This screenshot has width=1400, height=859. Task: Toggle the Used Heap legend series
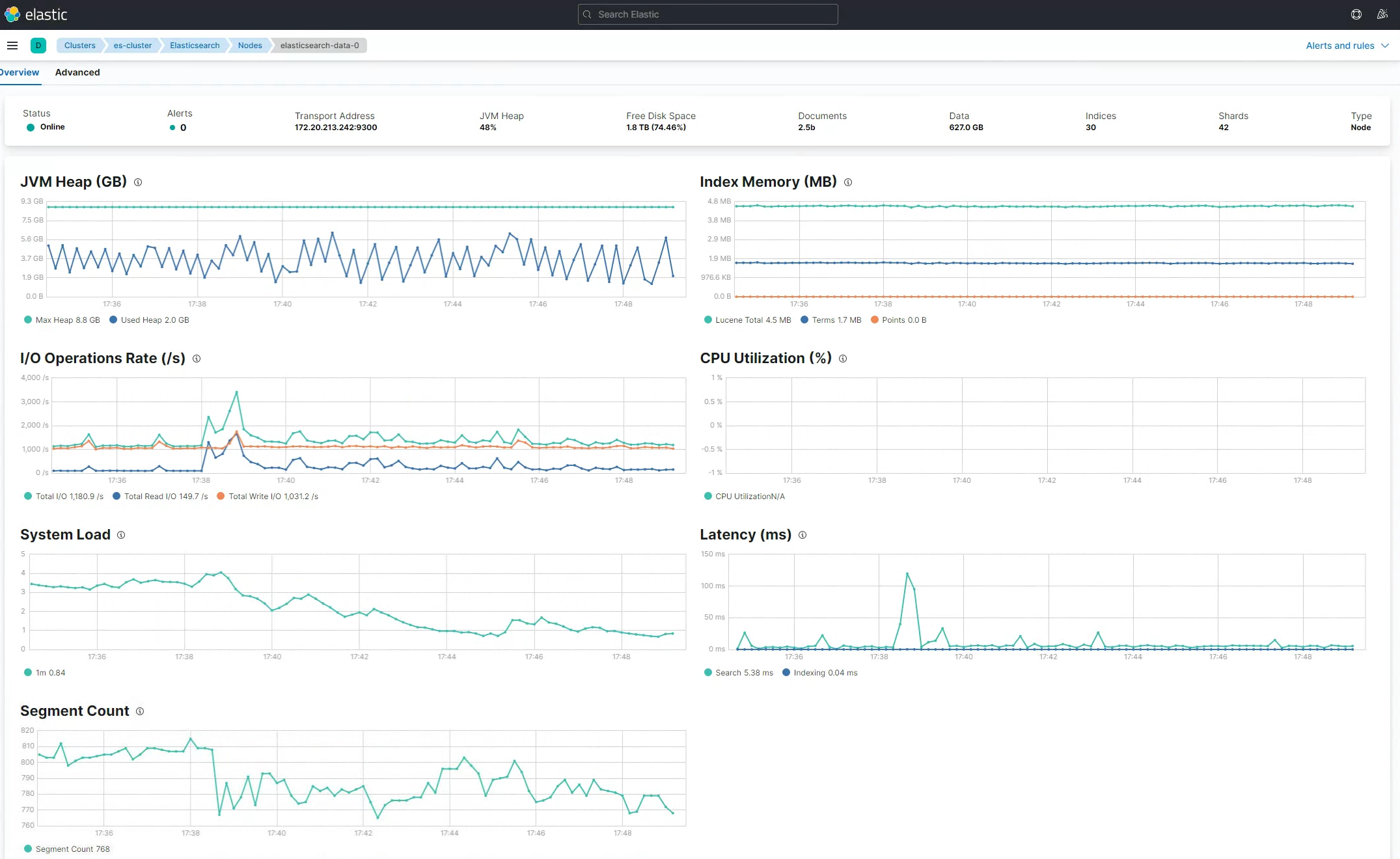pos(149,320)
